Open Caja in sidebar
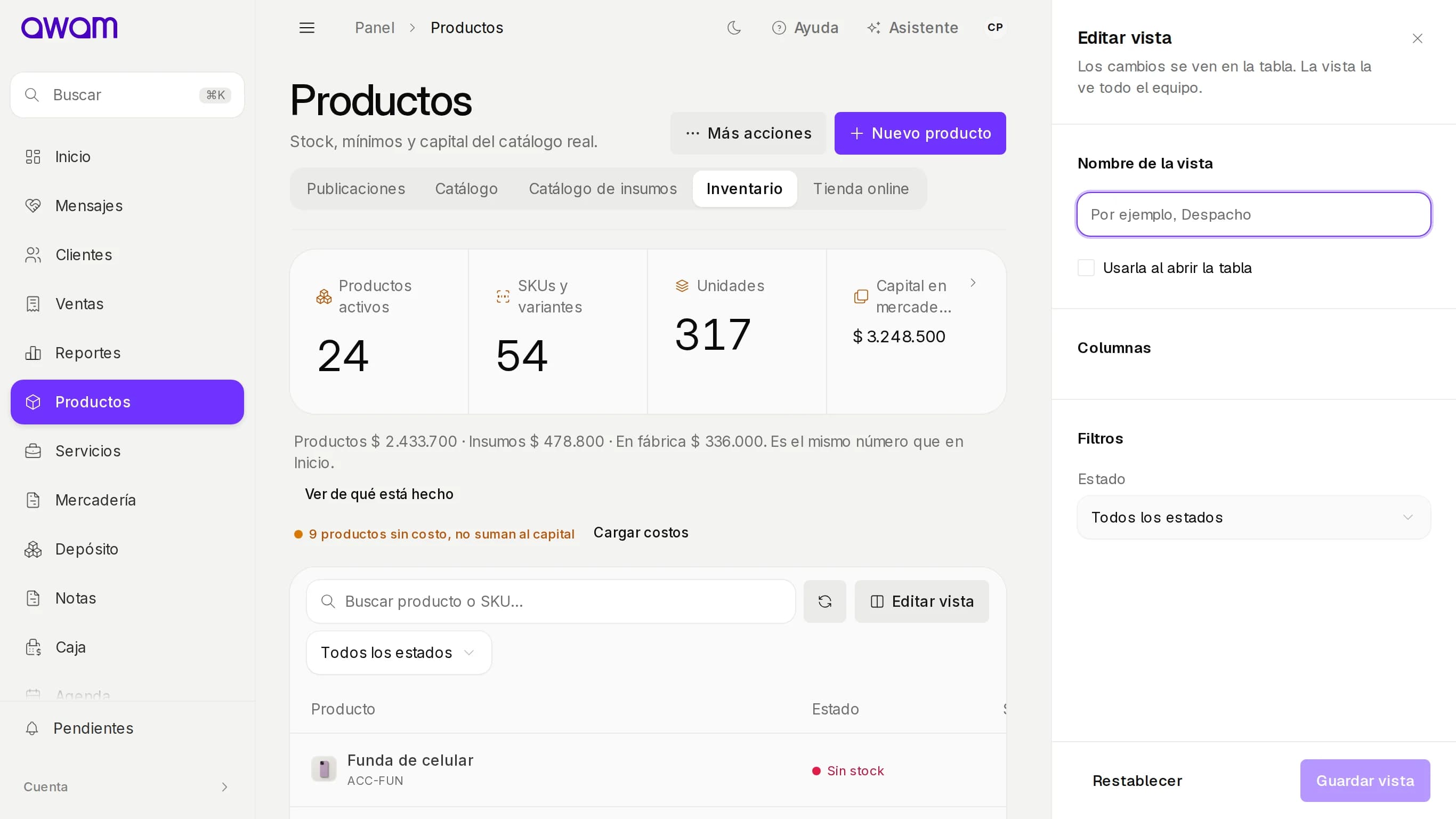The width and height of the screenshot is (1456, 819). point(127,647)
